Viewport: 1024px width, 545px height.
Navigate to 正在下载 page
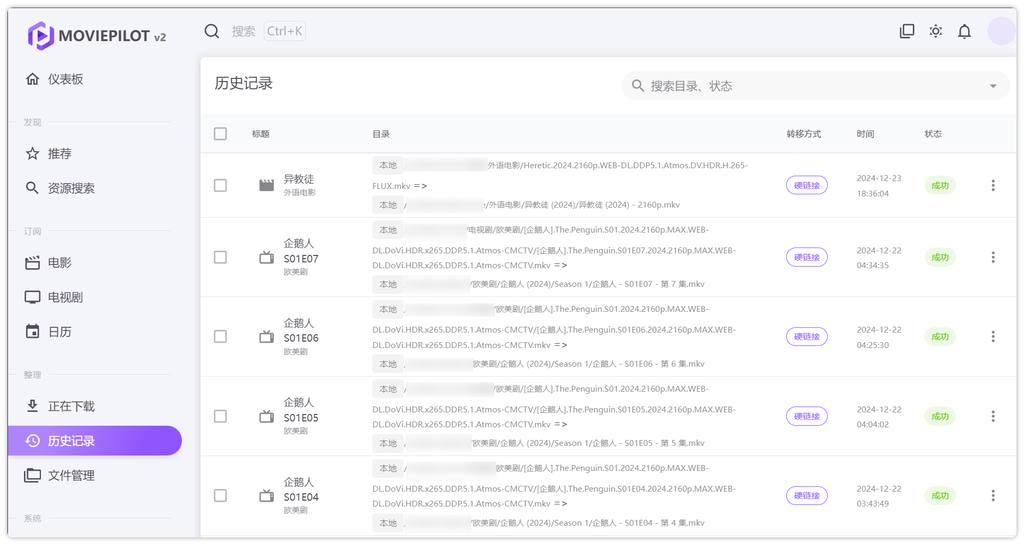click(71, 406)
